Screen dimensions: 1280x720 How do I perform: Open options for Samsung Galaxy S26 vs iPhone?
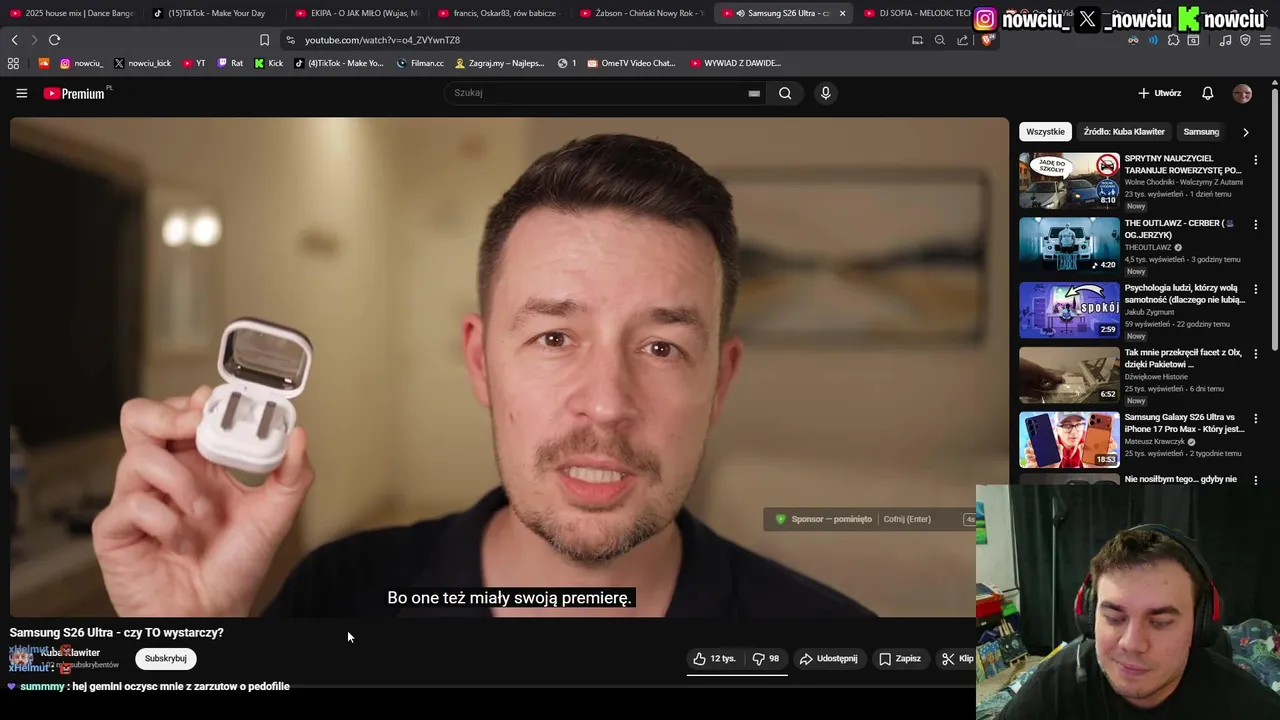(x=1256, y=418)
